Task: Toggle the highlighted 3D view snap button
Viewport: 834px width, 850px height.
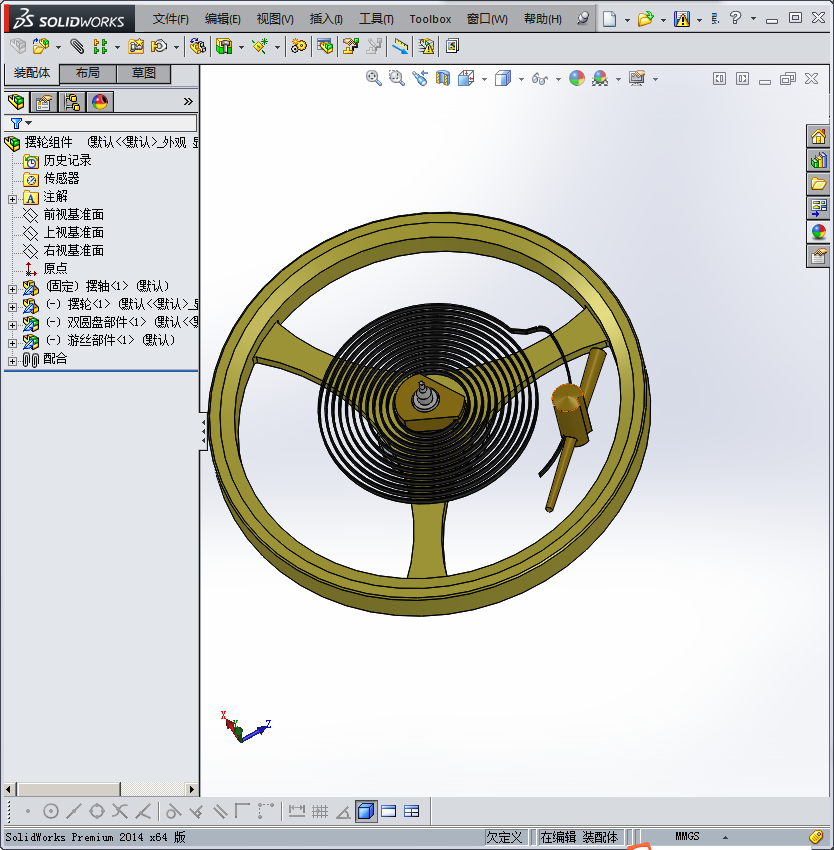Action: (x=366, y=811)
